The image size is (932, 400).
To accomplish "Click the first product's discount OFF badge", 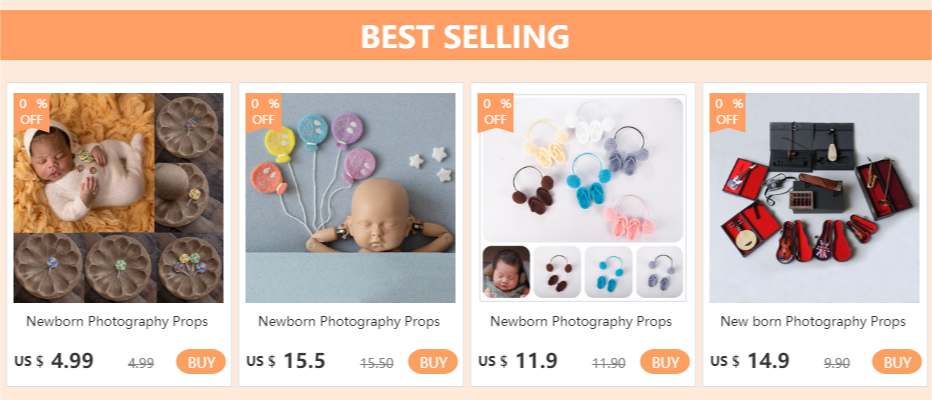I will coord(32,111).
